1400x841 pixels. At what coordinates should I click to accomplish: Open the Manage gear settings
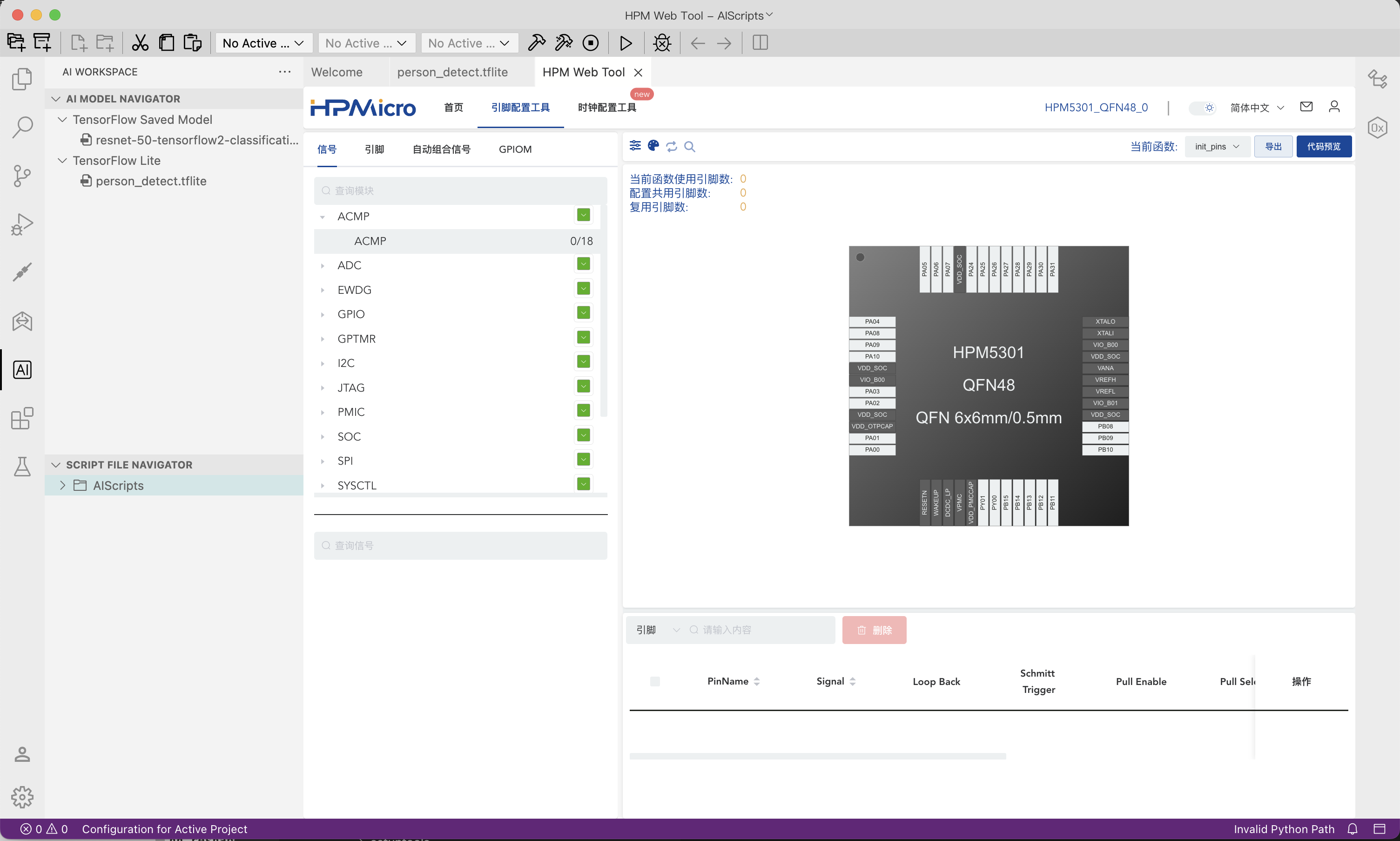pos(22,797)
